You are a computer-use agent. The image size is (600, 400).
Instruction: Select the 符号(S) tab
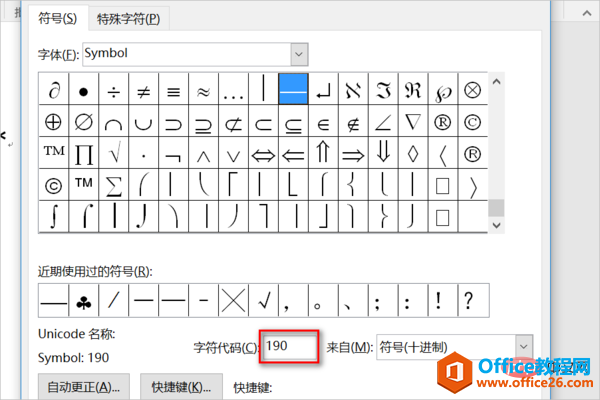point(58,18)
